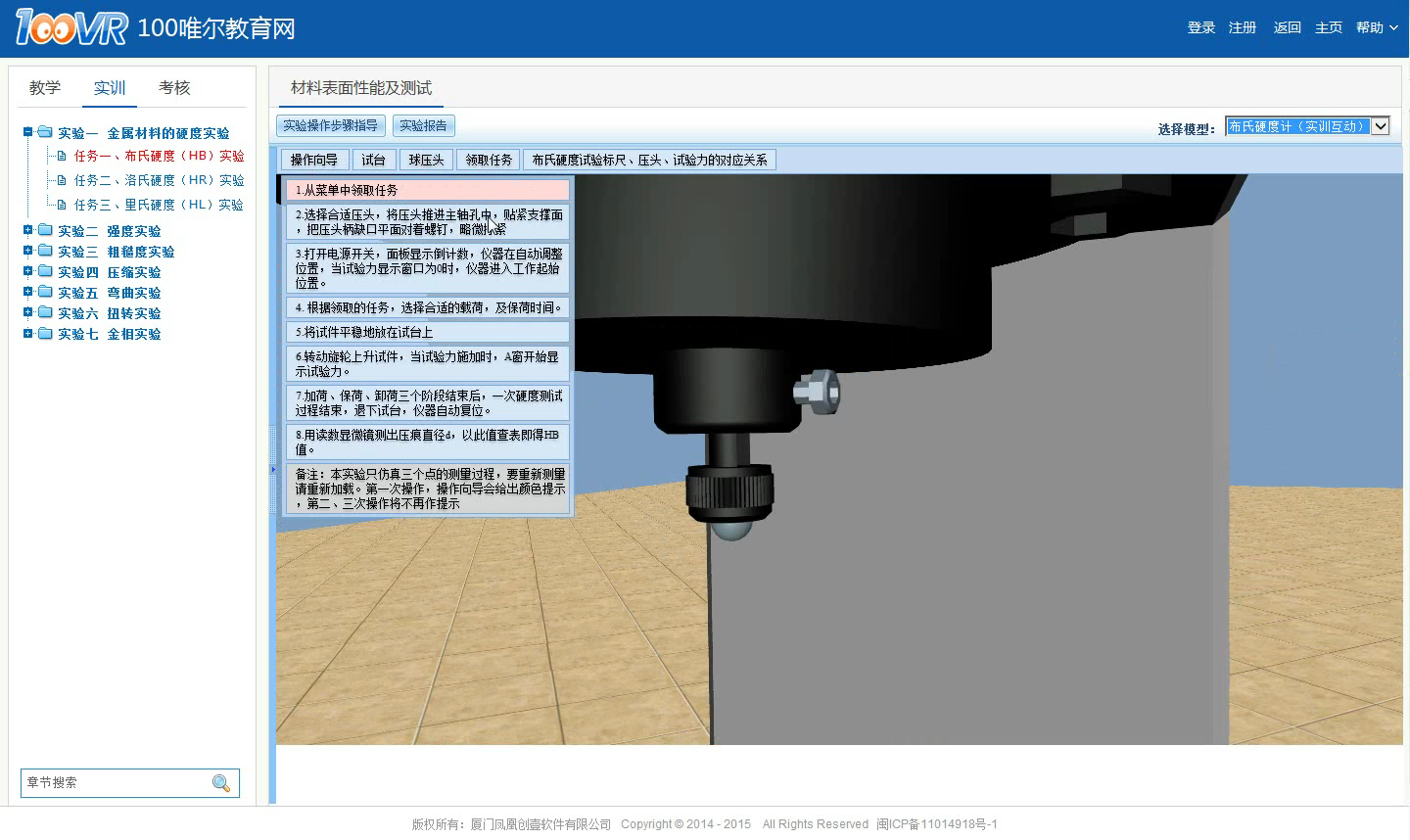This screenshot has width=1410, height=840.
Task: Click the 实验七 金相实验 folder icon
Action: point(45,334)
